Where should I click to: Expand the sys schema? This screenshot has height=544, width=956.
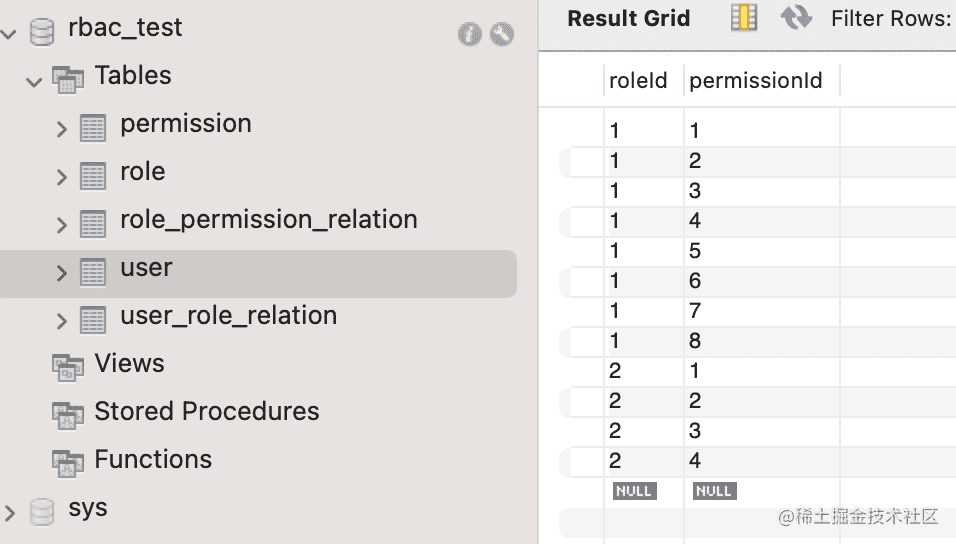[10, 513]
